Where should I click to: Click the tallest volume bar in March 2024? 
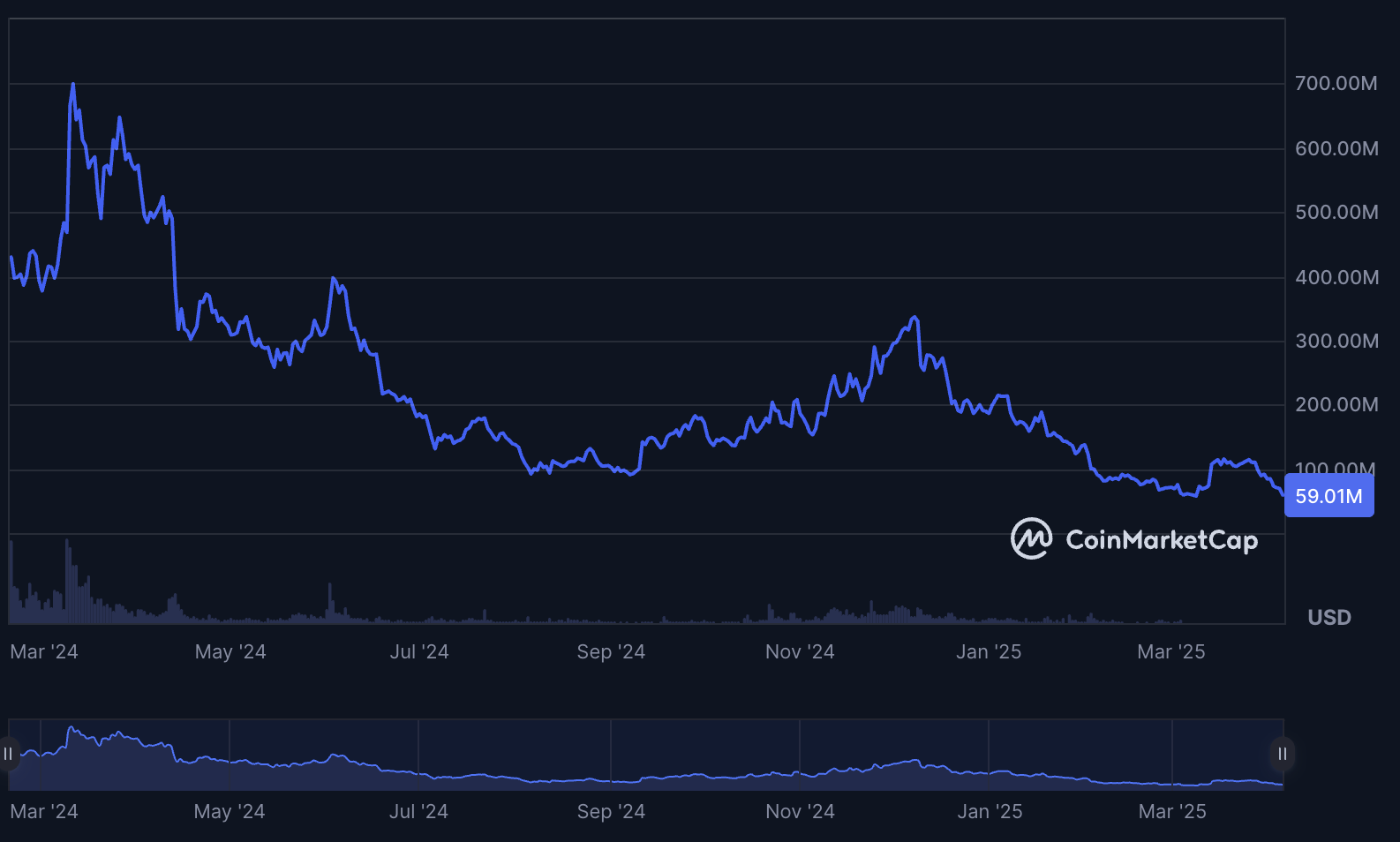(x=67, y=582)
